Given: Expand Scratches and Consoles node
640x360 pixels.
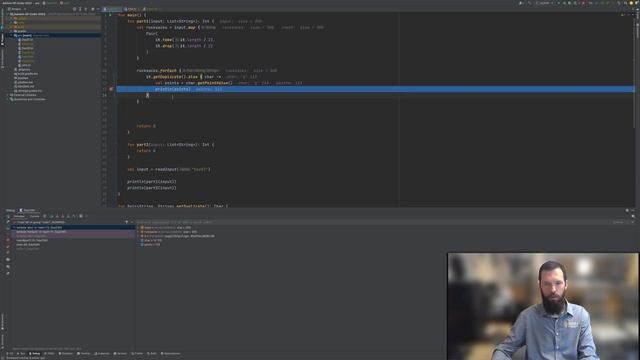Looking at the screenshot, I should [8, 99].
